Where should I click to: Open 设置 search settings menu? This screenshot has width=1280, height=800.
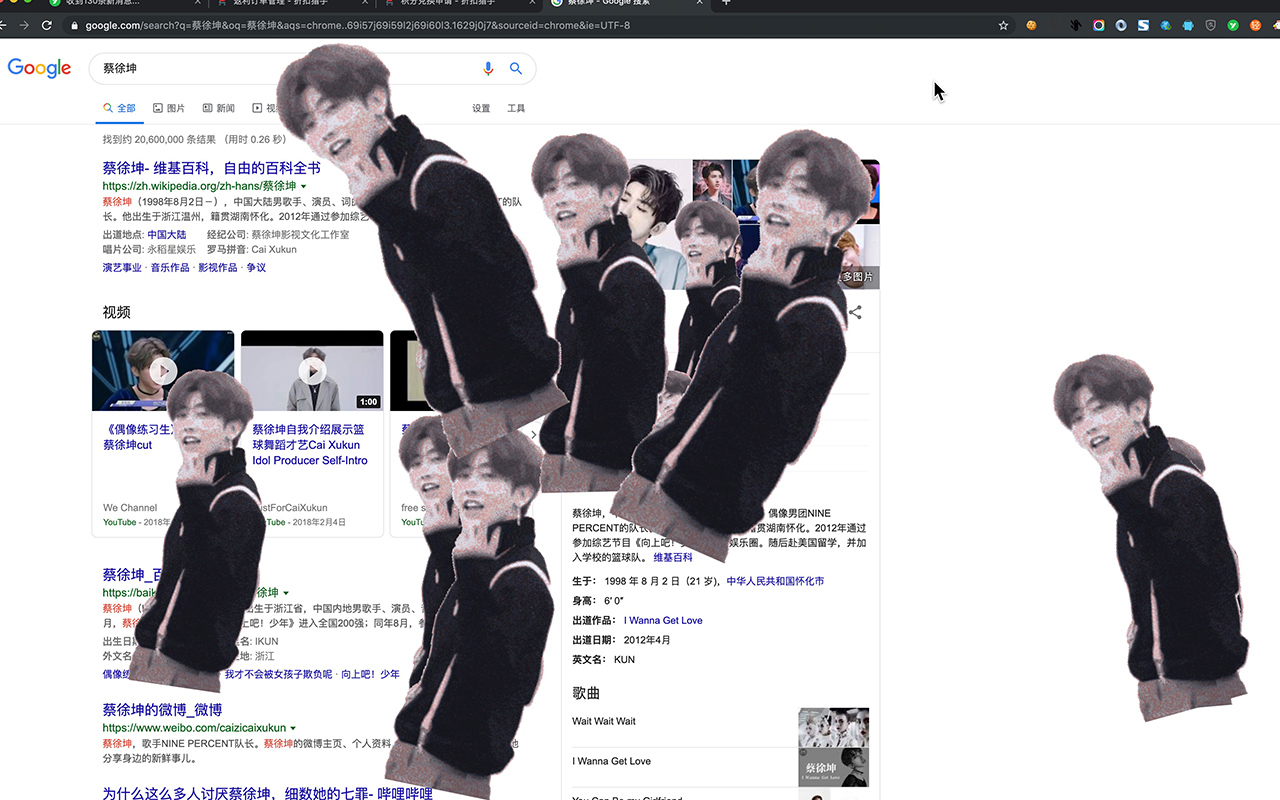click(481, 108)
